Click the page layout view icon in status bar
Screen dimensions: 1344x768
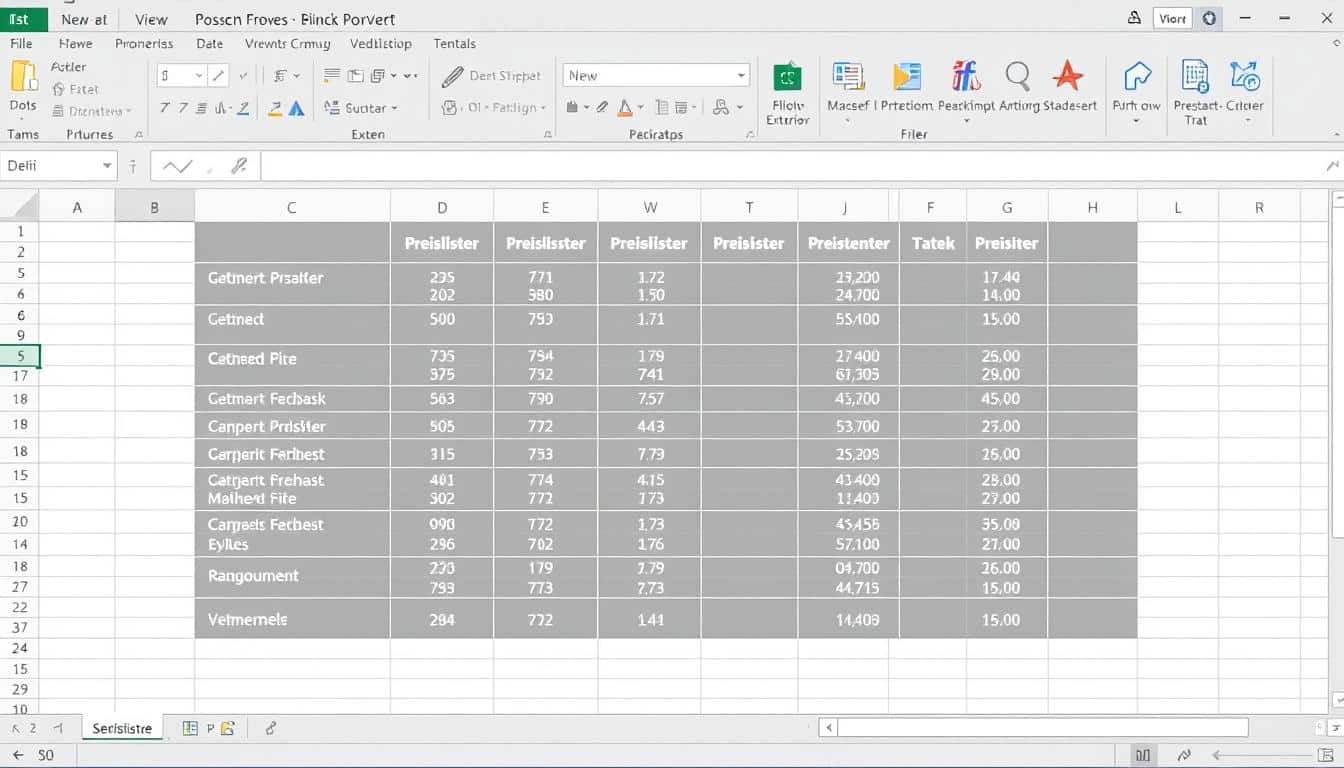coord(1143,756)
